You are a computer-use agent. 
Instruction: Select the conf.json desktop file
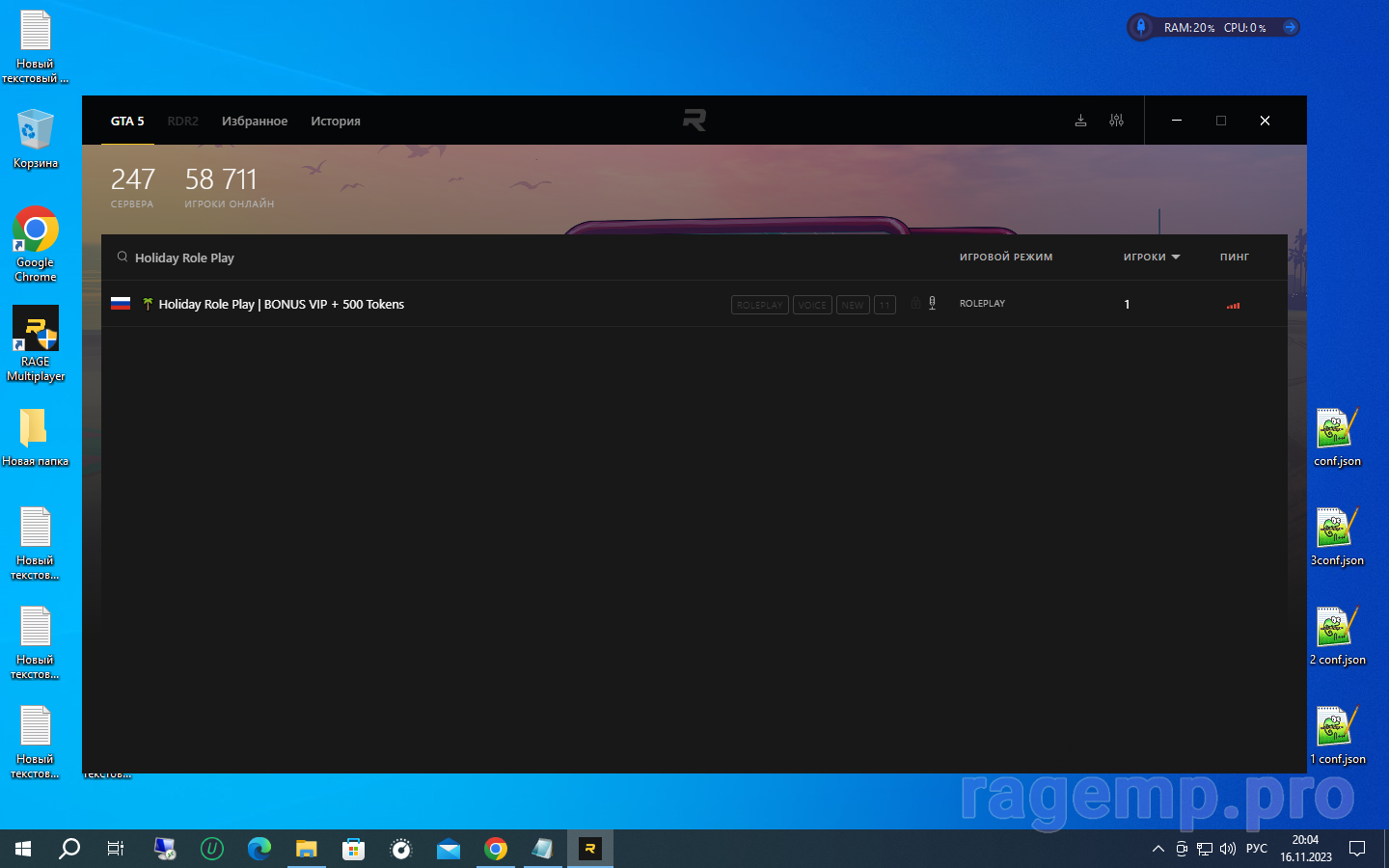[1337, 437]
